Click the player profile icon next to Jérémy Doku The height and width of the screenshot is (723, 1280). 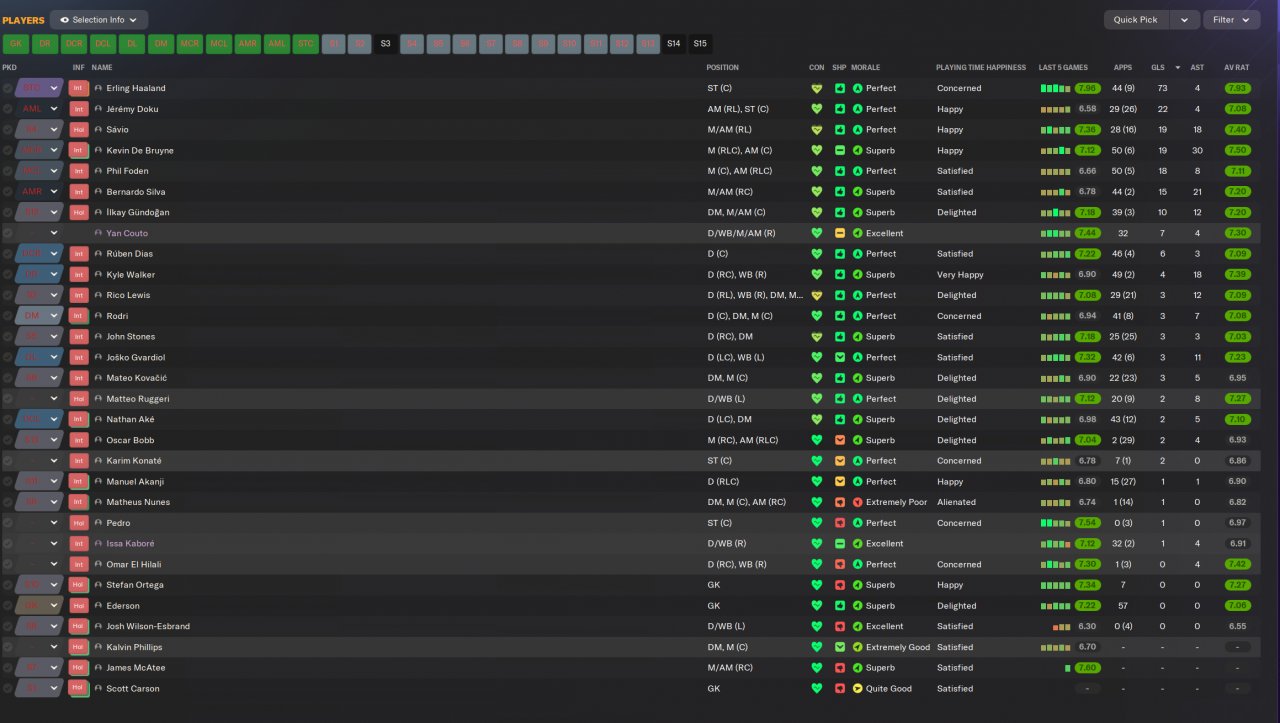(x=98, y=109)
